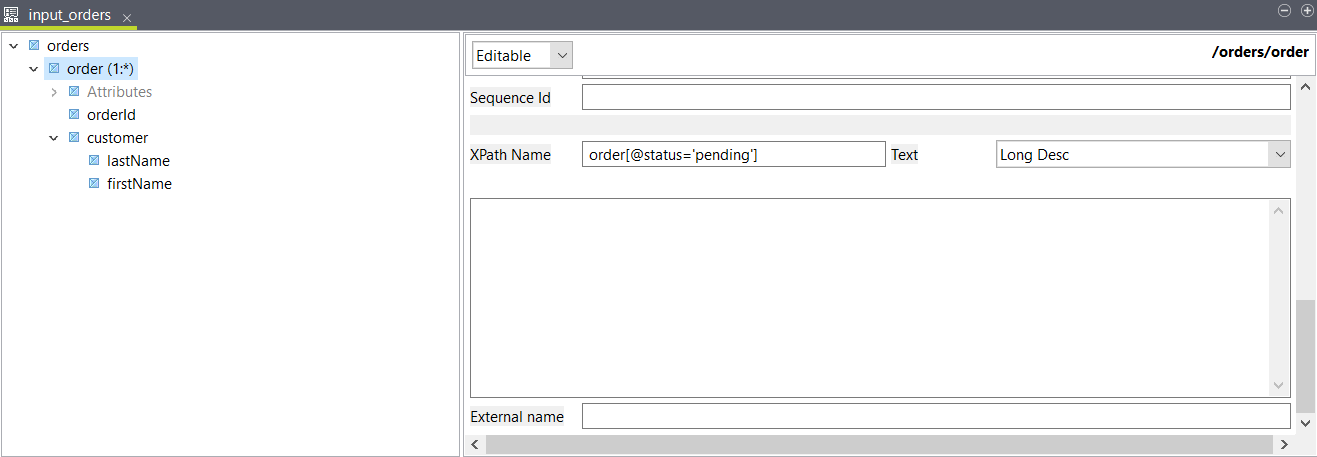Screen dimensions: 1317x457
Task: Collapse the orders root node
Action: pos(14,46)
